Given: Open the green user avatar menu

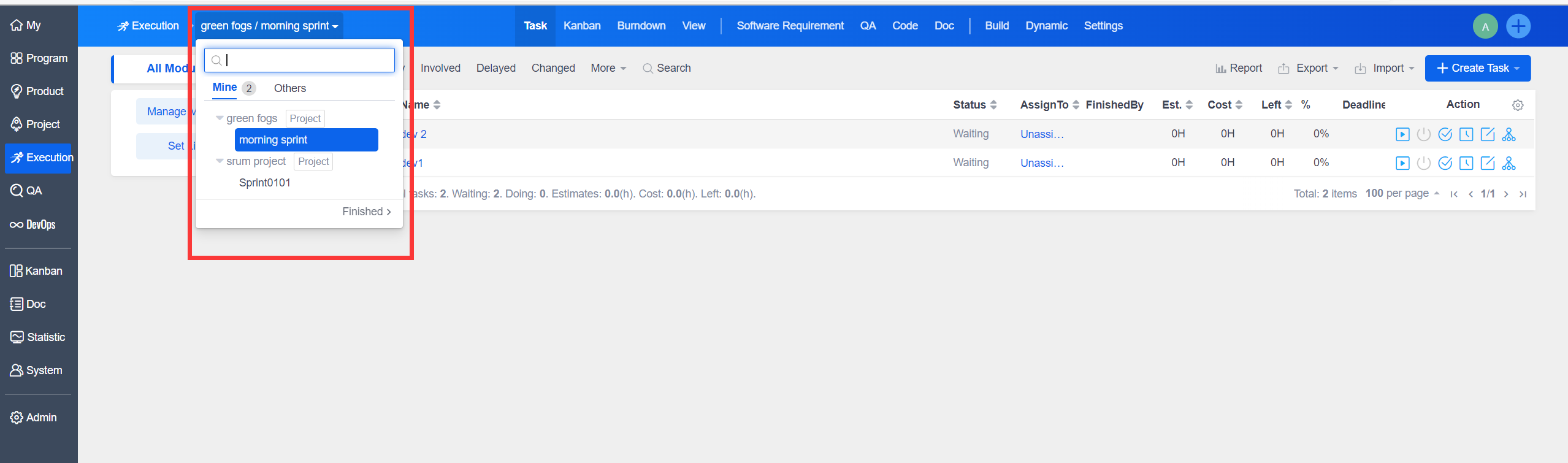Looking at the screenshot, I should click(x=1485, y=26).
